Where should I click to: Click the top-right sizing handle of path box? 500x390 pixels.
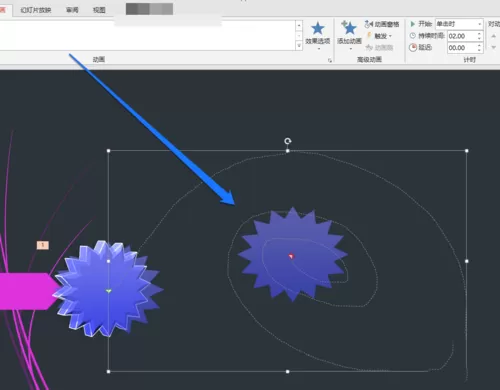coord(467,151)
